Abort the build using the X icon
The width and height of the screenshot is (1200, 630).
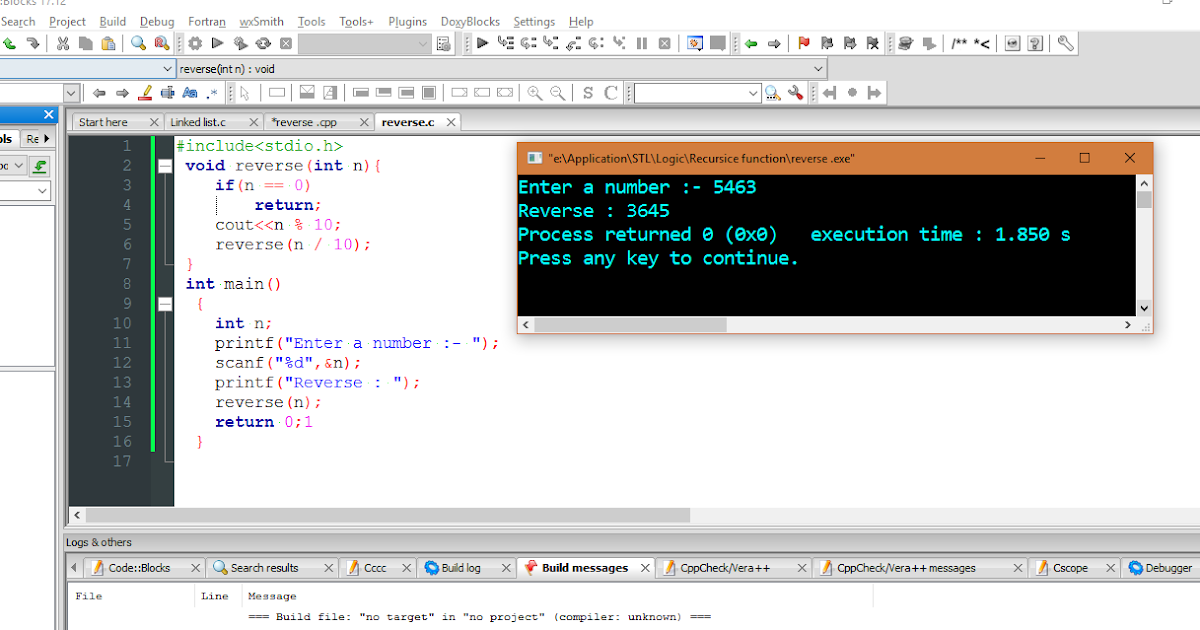pos(285,43)
